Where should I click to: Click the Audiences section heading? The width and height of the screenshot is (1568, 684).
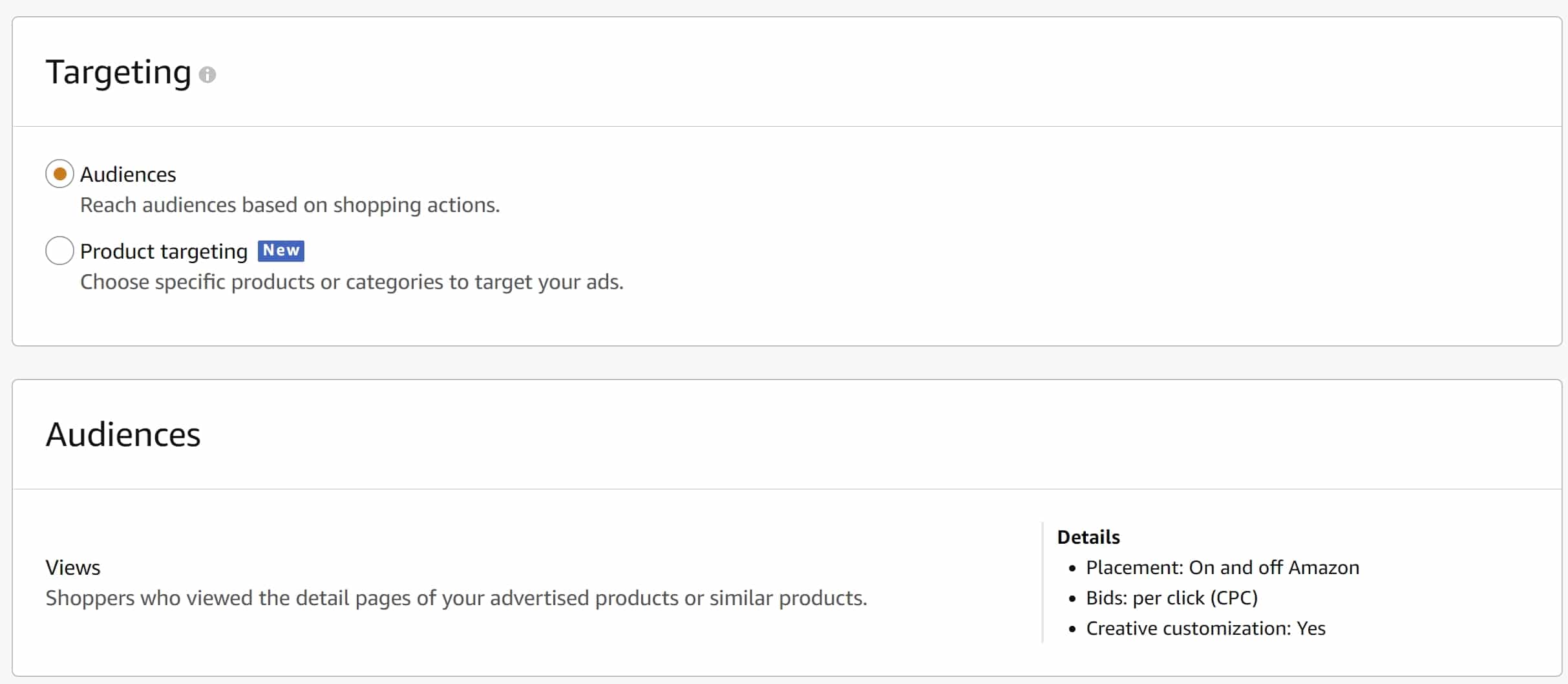[123, 434]
